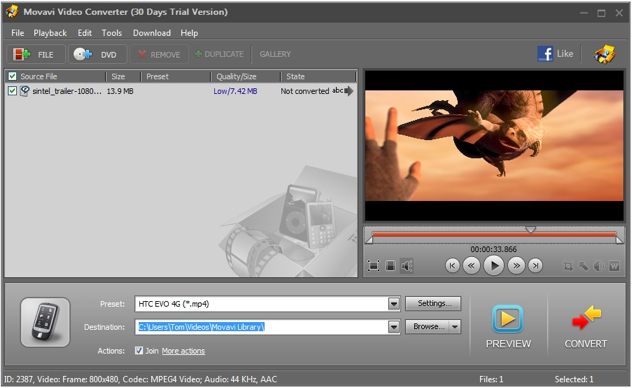Play the video preview
Image resolution: width=632 pixels, height=388 pixels.
pos(494,266)
